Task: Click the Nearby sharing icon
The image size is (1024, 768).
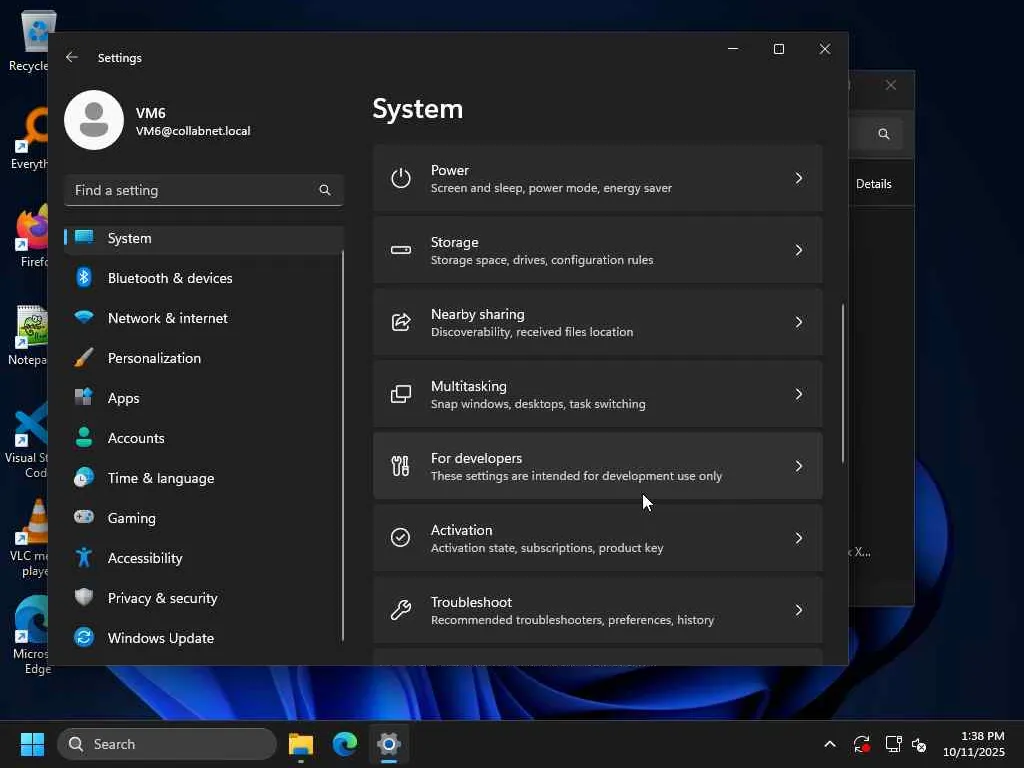Action: [x=401, y=322]
